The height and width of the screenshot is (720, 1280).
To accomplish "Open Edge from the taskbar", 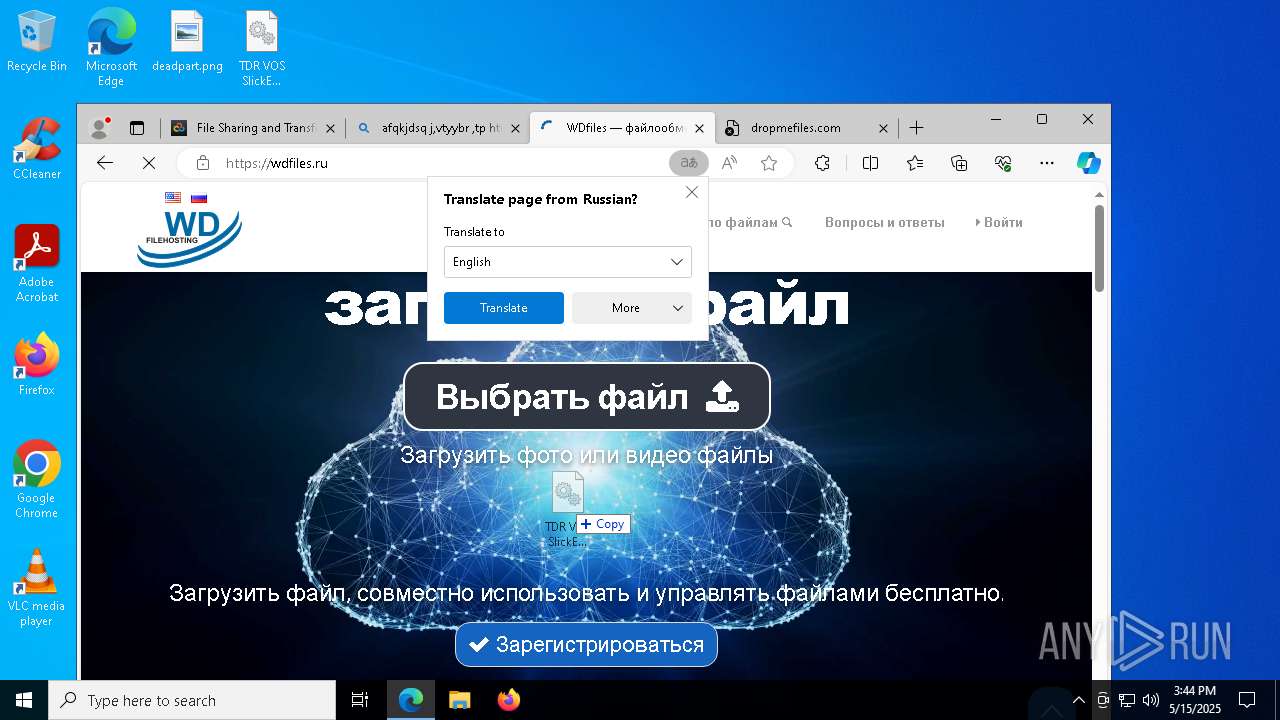I will tap(411, 700).
